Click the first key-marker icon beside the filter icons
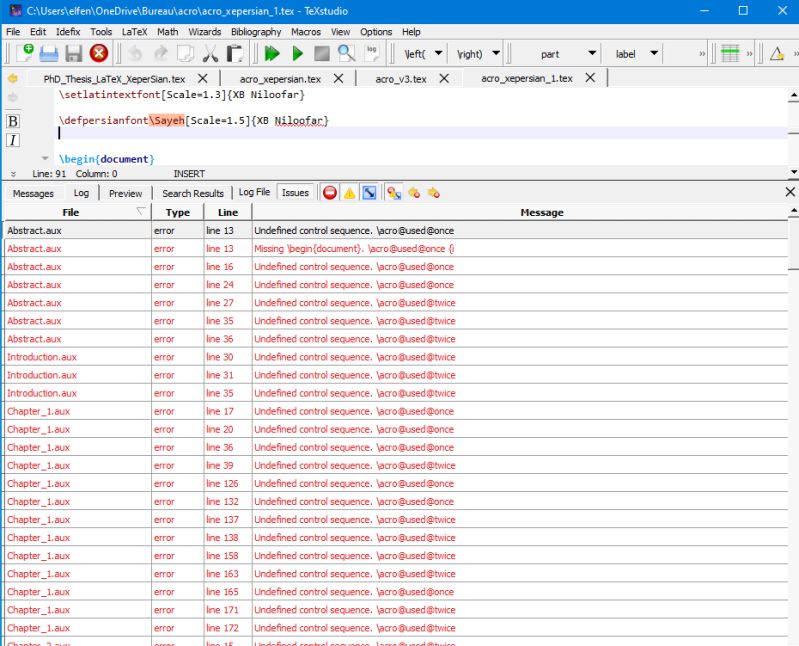Screen dimensions: 799x646 [x=393, y=193]
